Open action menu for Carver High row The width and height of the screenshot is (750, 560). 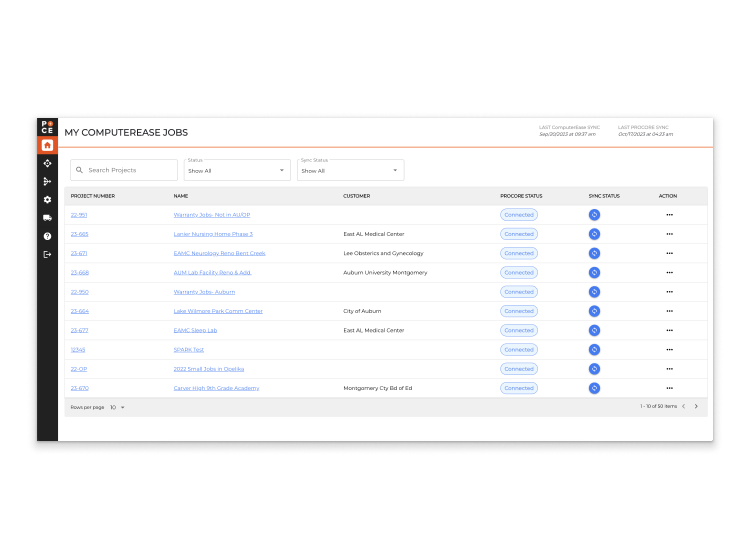click(669, 388)
